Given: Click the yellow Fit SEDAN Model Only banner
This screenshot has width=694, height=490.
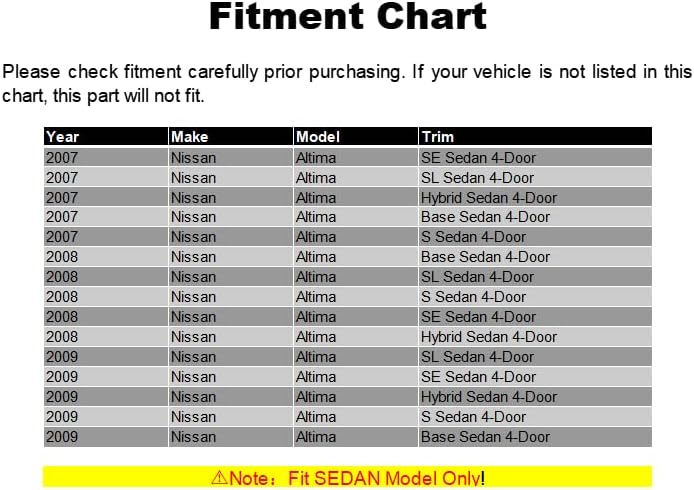Looking at the screenshot, I should coord(347,477).
